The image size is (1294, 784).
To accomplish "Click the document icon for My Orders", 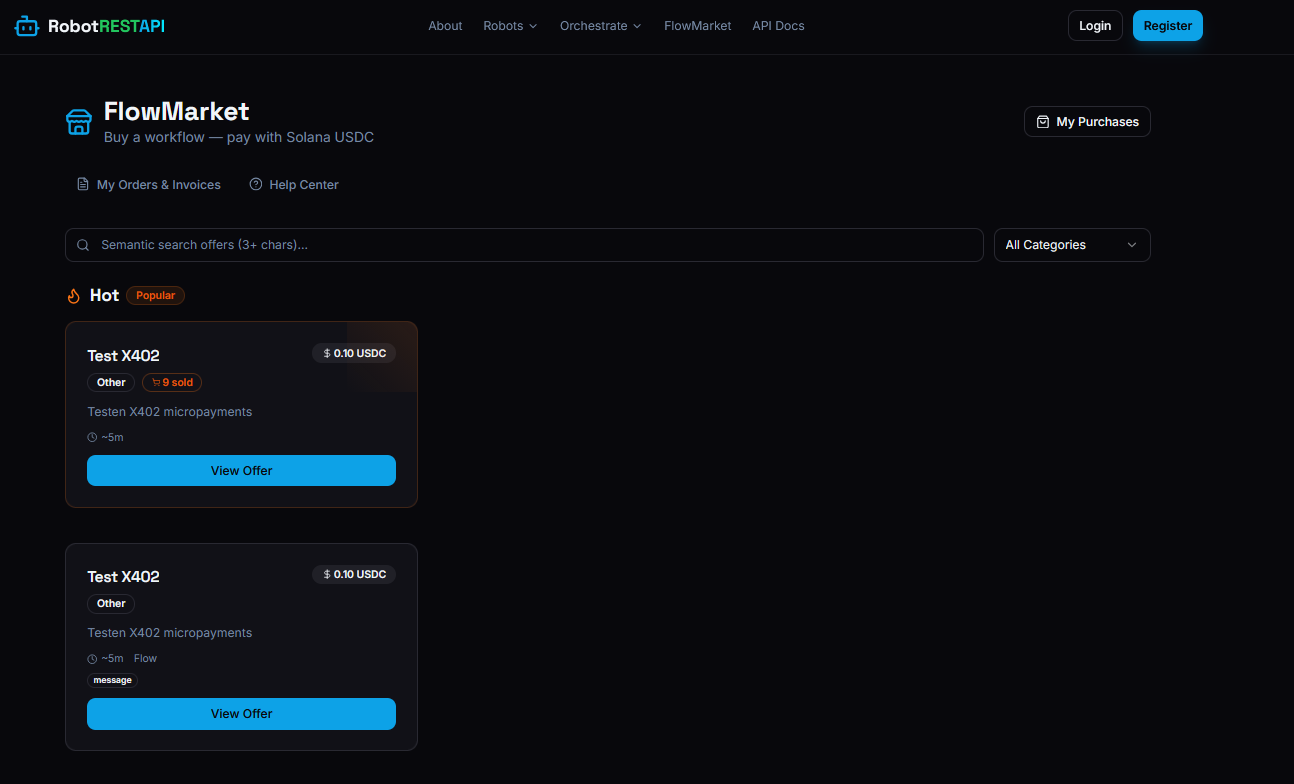I will pyautogui.click(x=83, y=184).
